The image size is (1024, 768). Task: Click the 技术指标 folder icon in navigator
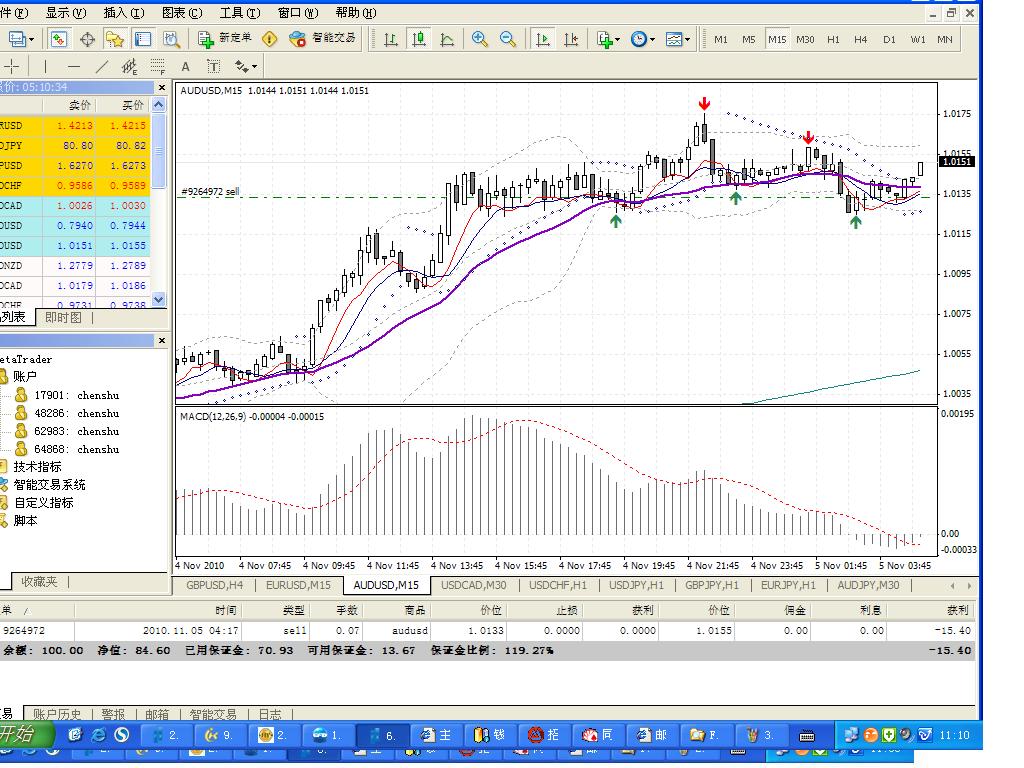click(x=3, y=466)
